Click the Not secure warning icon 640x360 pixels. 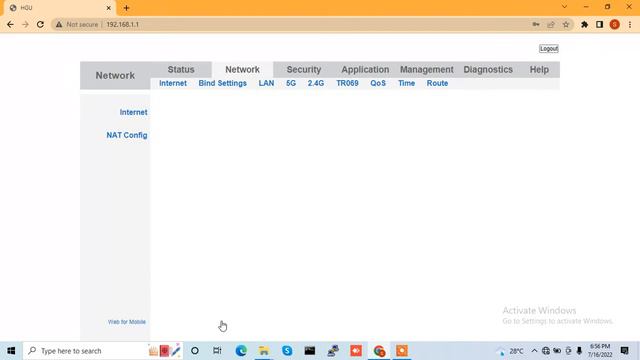(59, 24)
